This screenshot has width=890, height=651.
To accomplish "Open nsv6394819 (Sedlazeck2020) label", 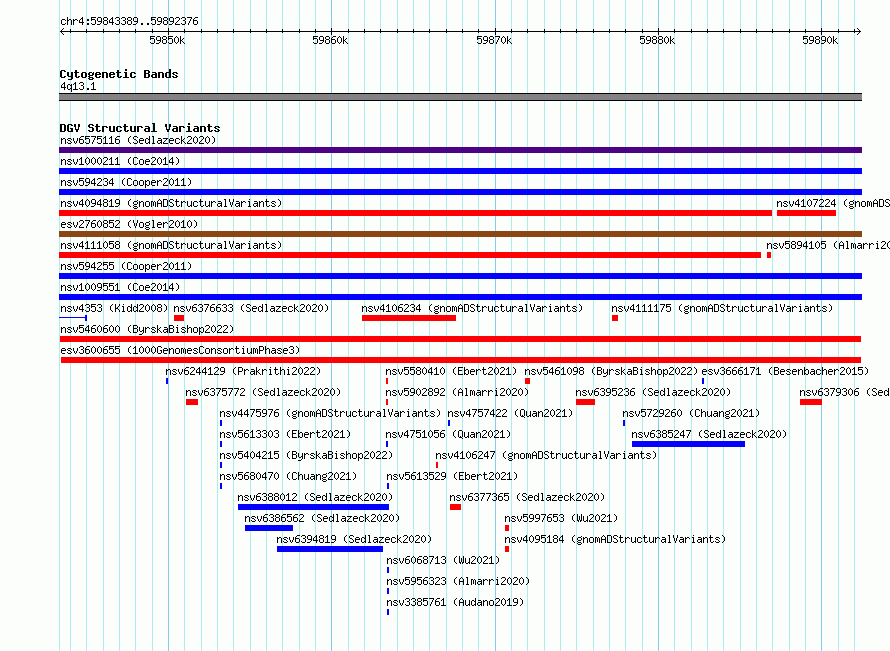I will coord(354,539).
